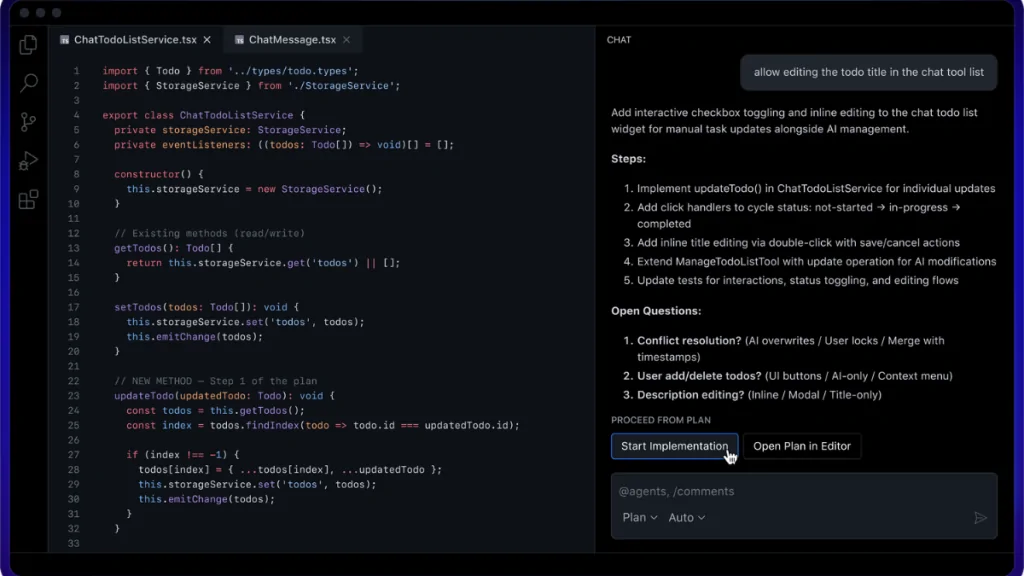Open the Plan mode dropdown

(x=639, y=517)
